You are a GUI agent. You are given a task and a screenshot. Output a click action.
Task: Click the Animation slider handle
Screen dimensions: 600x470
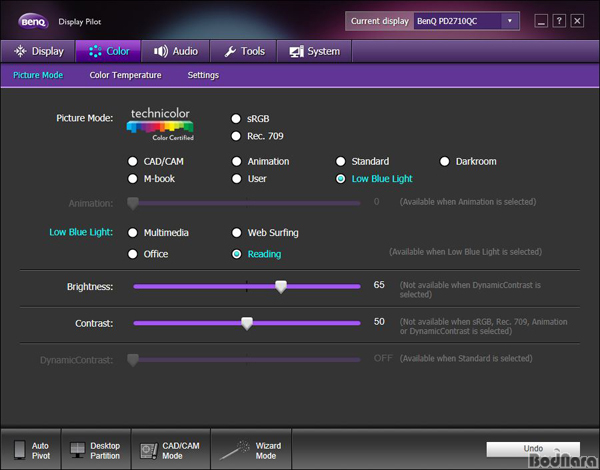[133, 204]
